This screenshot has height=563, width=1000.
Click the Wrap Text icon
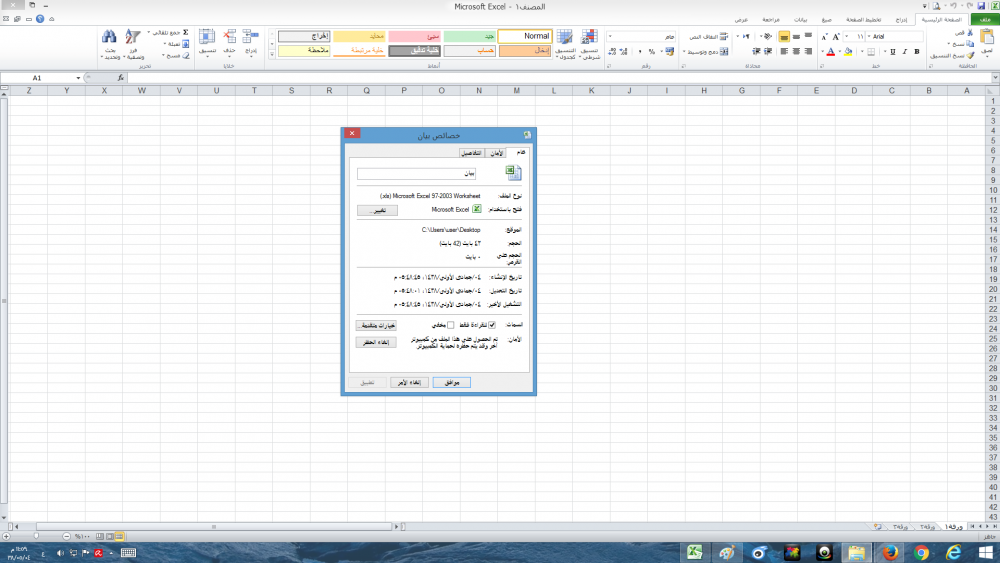[723, 37]
